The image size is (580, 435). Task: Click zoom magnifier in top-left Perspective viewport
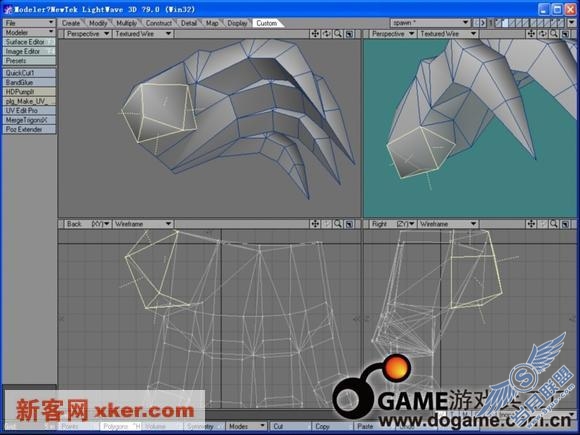click(338, 34)
